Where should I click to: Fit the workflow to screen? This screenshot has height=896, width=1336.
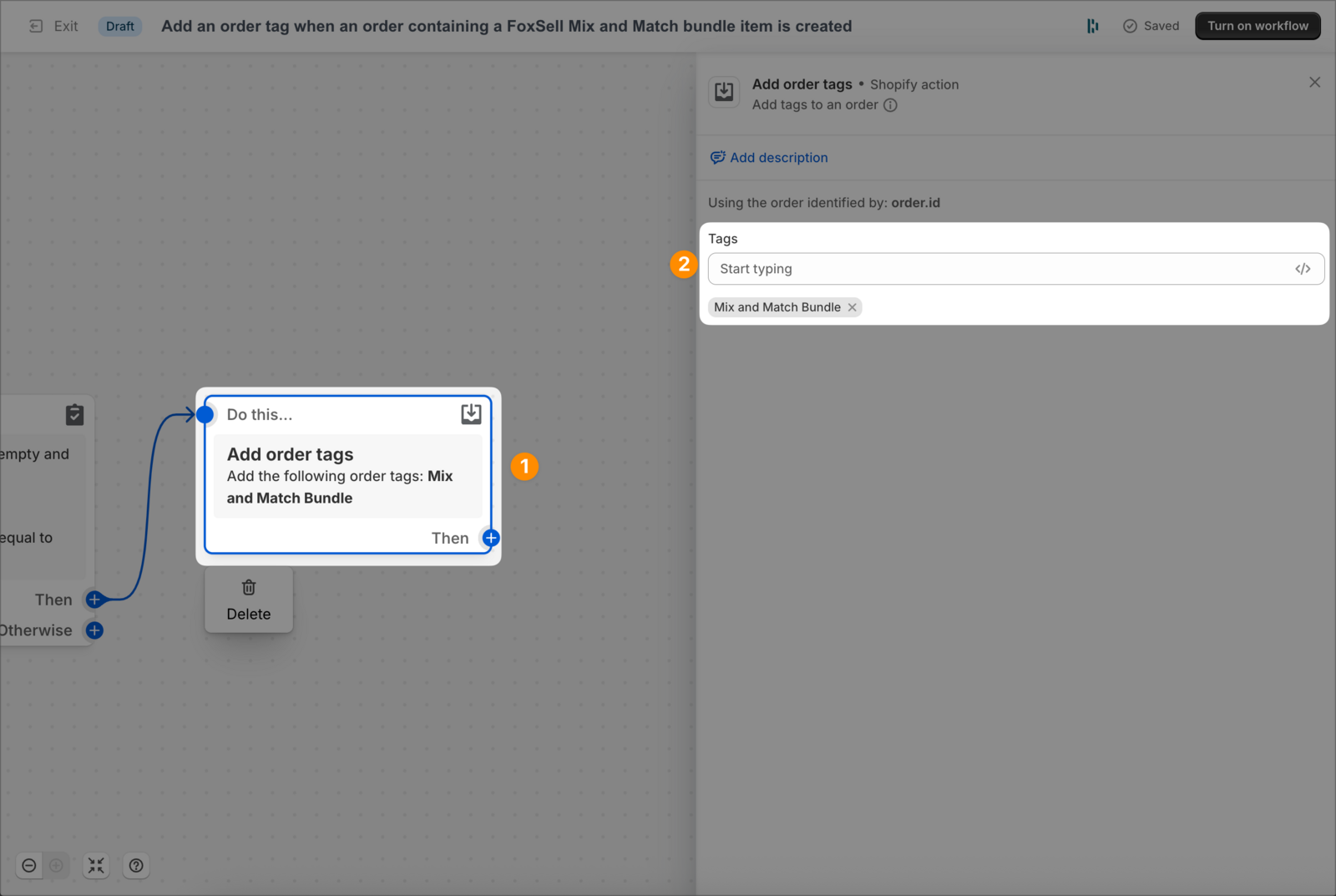tap(95, 865)
